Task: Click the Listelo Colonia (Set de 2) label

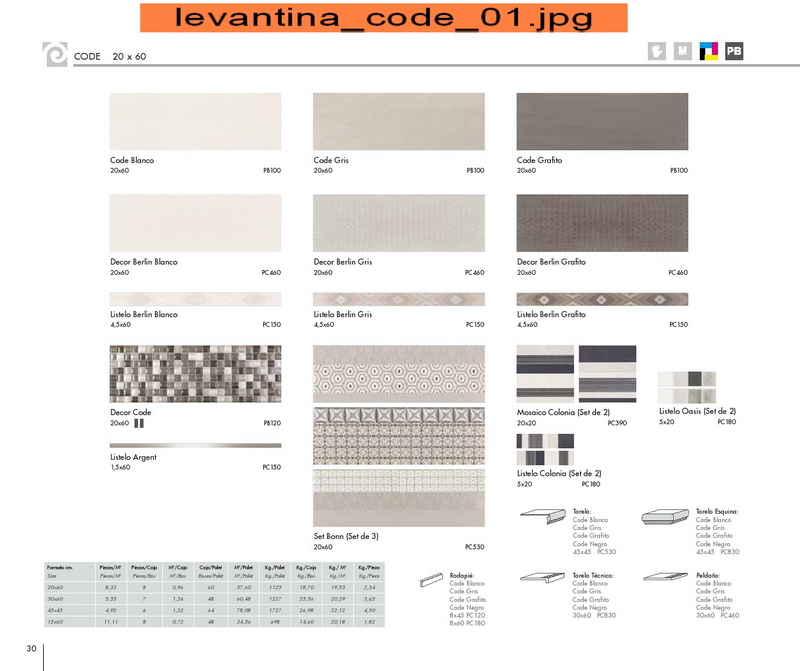Action: [559, 474]
